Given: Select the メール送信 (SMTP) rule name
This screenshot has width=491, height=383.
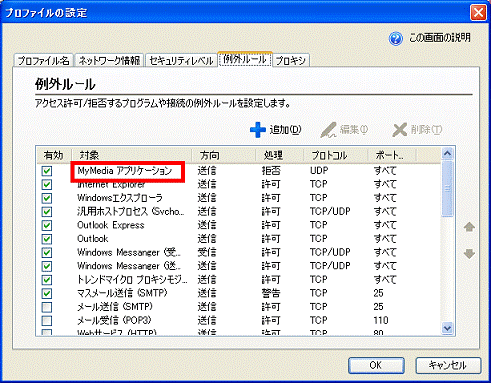Looking at the screenshot, I should [115, 307].
